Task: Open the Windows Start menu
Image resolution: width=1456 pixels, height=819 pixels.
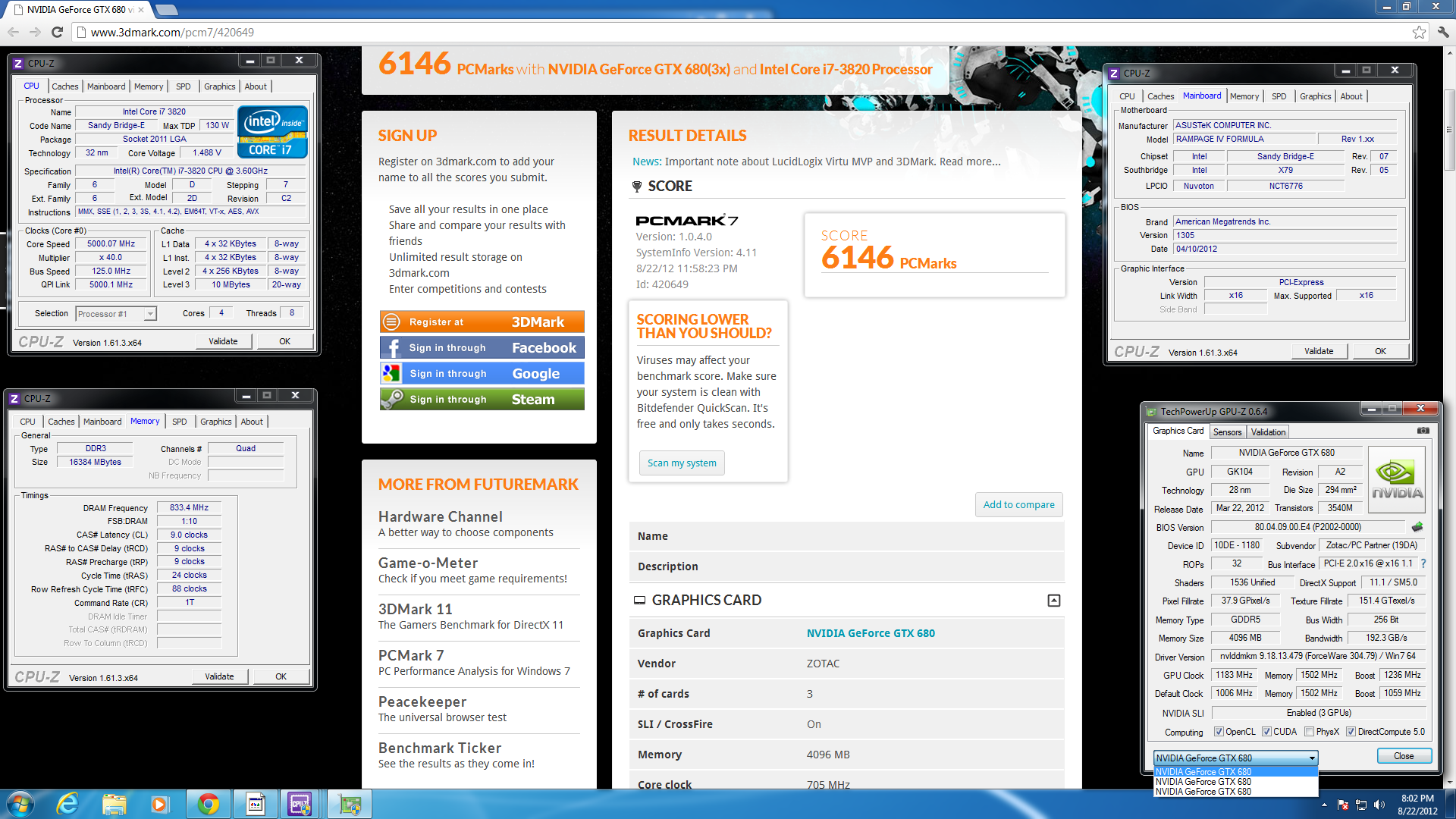Action: tap(19, 805)
